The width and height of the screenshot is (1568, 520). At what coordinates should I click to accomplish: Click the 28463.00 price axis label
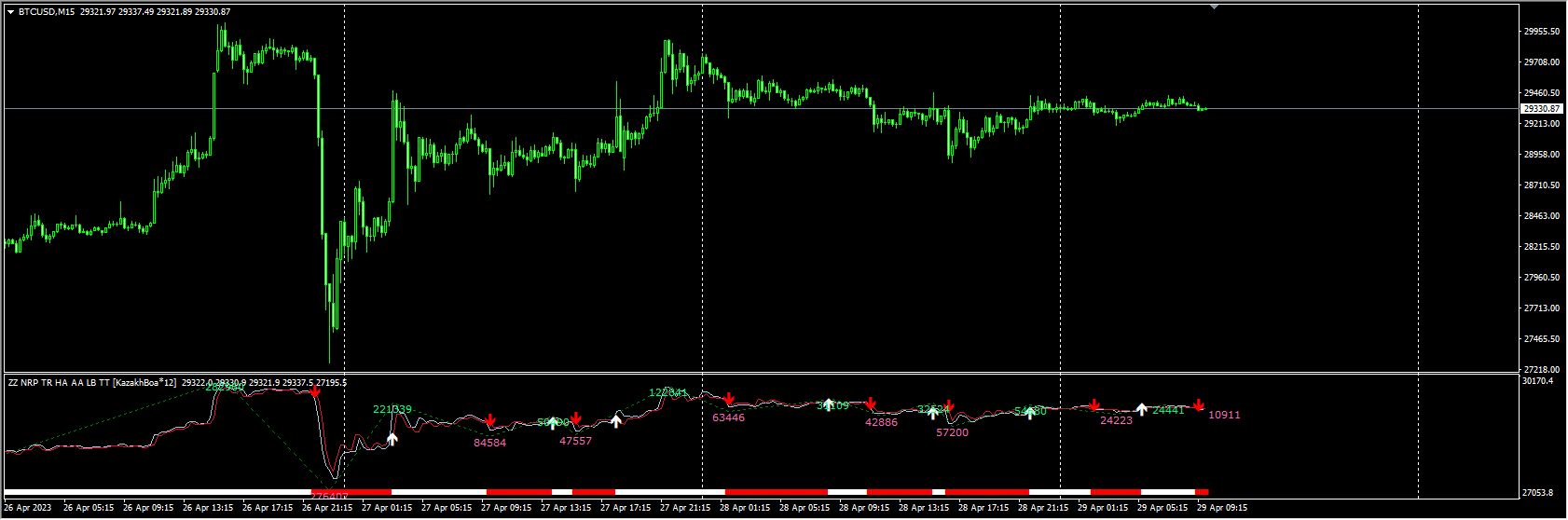coord(1542,215)
